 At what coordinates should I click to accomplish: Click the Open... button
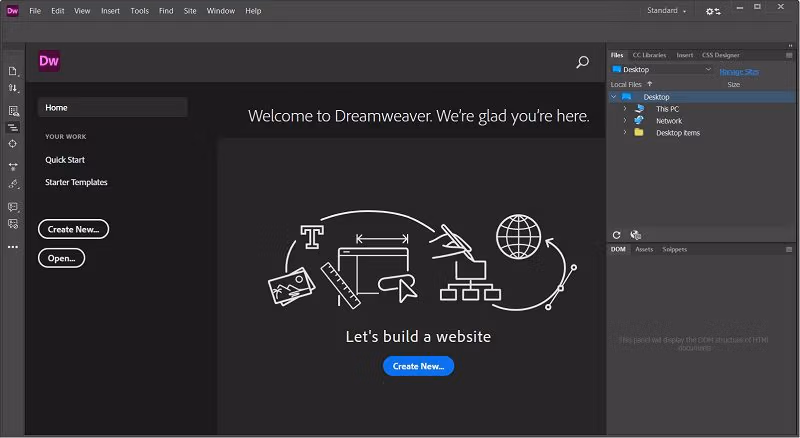coord(61,258)
